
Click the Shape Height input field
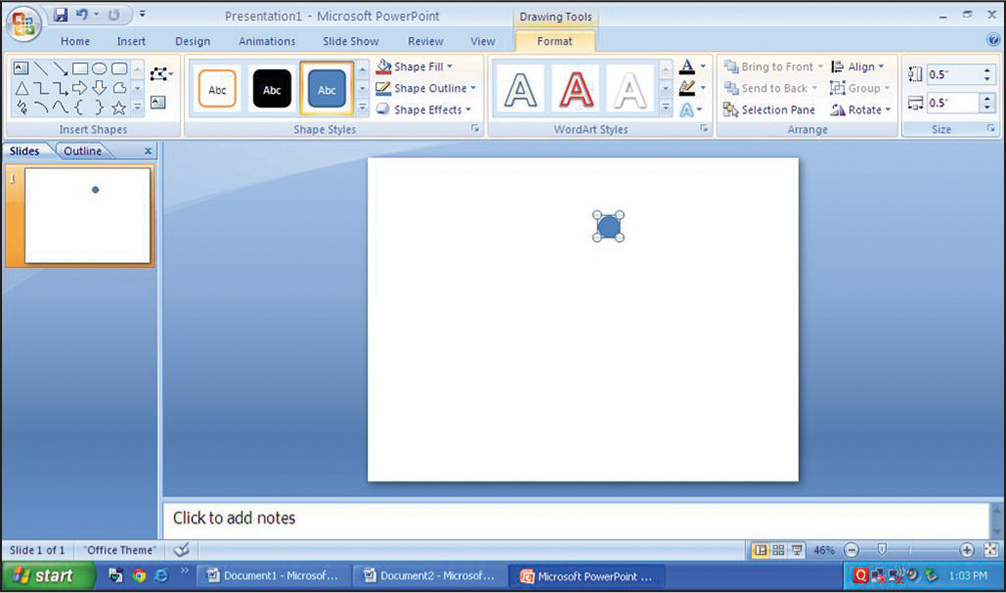click(953, 74)
